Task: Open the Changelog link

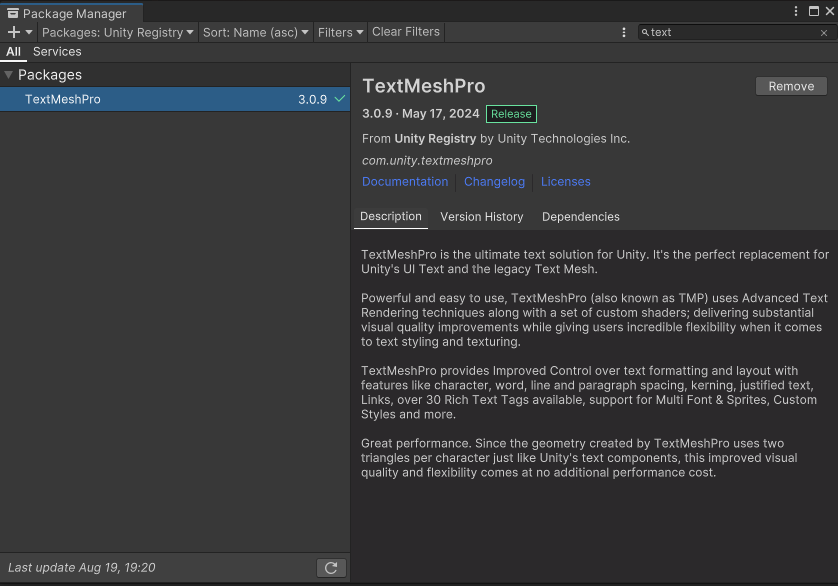Action: (x=494, y=182)
